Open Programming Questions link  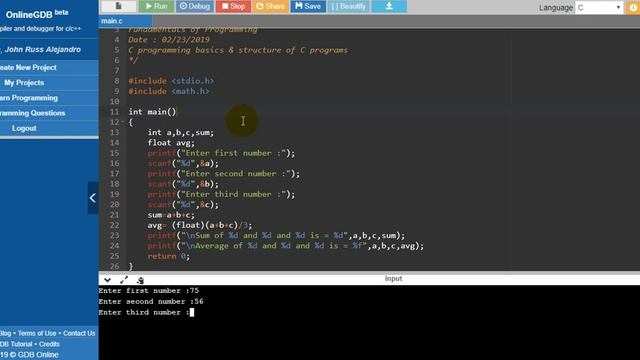(x=33, y=113)
